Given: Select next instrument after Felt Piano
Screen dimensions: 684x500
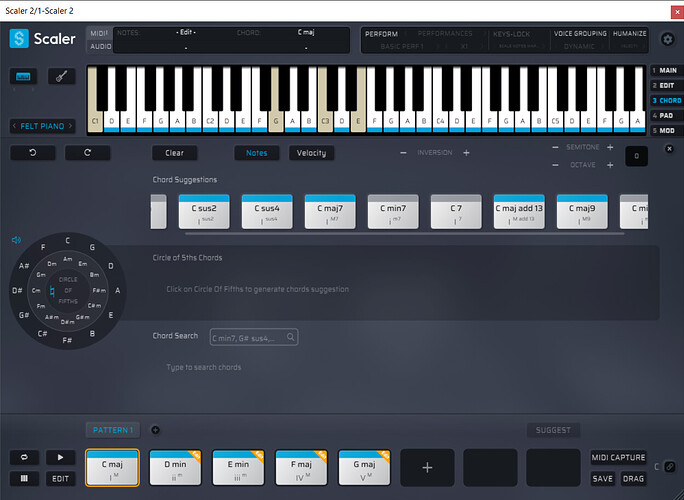Looking at the screenshot, I should (70, 126).
